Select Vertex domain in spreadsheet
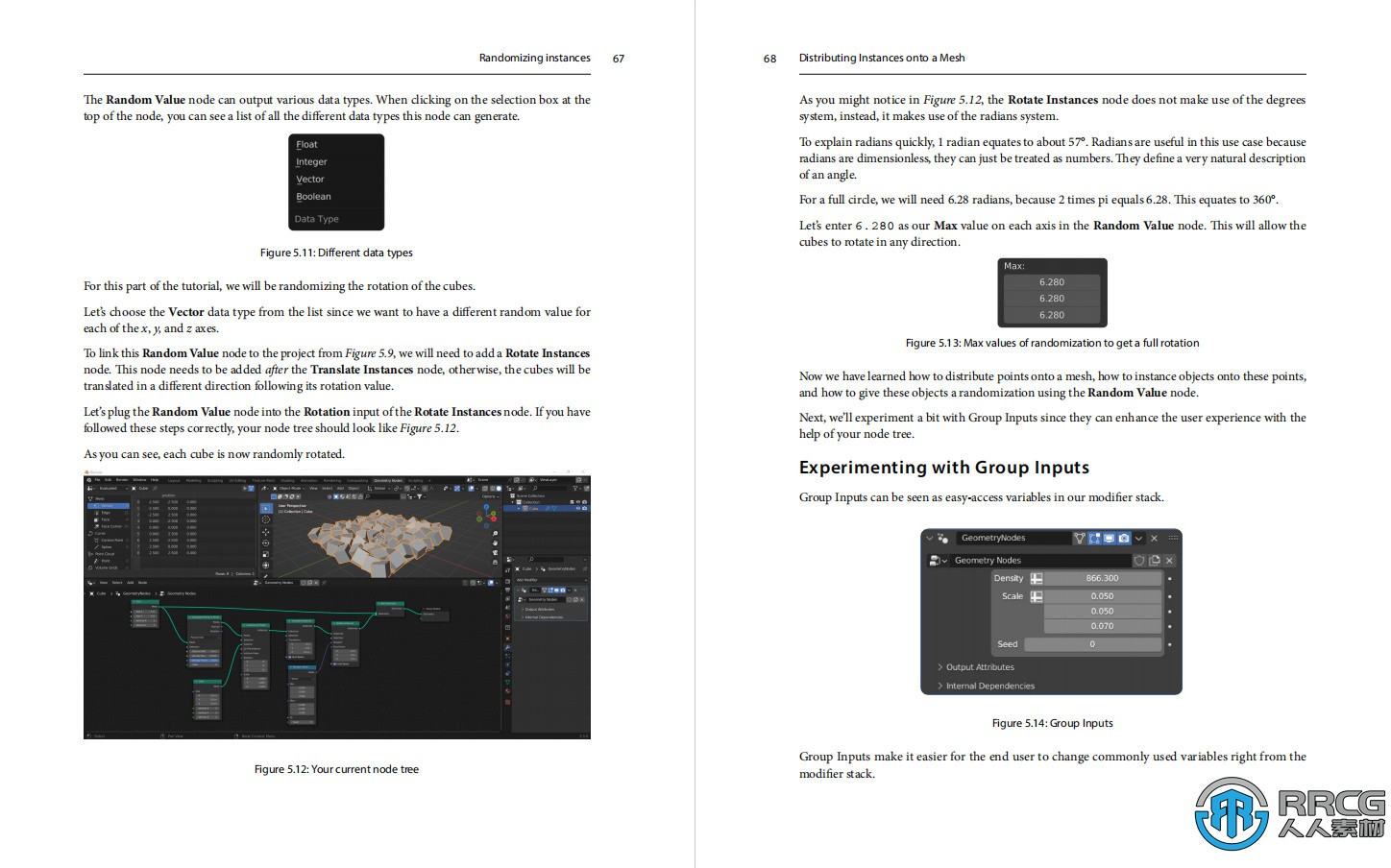The height and width of the screenshot is (868, 1391). click(109, 506)
